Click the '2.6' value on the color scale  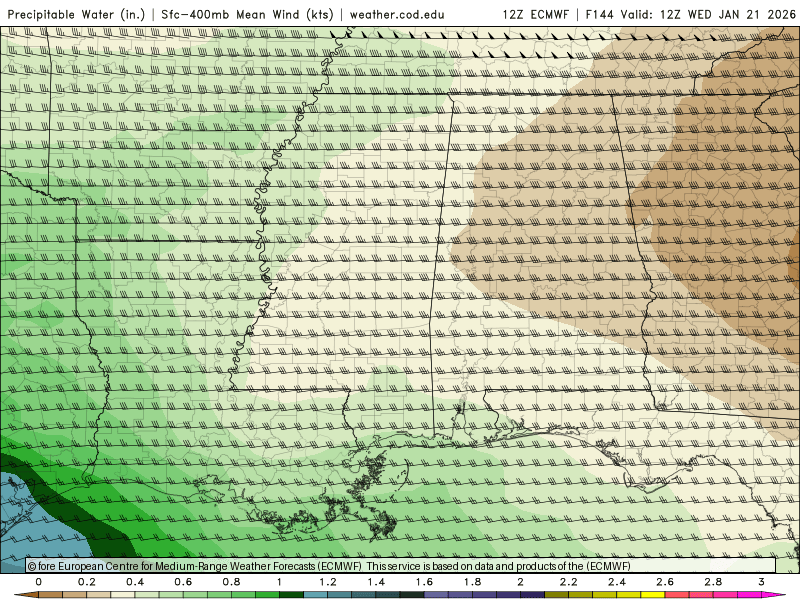(x=665, y=582)
